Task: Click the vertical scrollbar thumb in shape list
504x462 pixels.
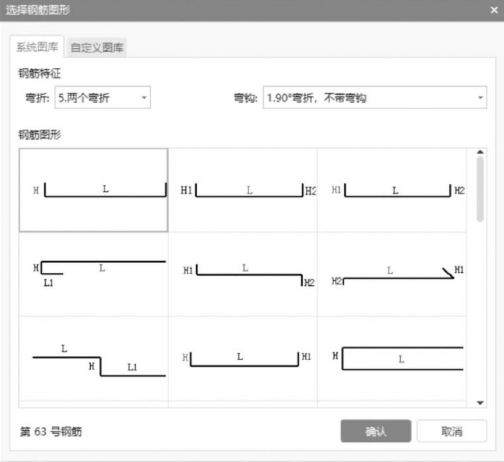Action: (x=480, y=189)
